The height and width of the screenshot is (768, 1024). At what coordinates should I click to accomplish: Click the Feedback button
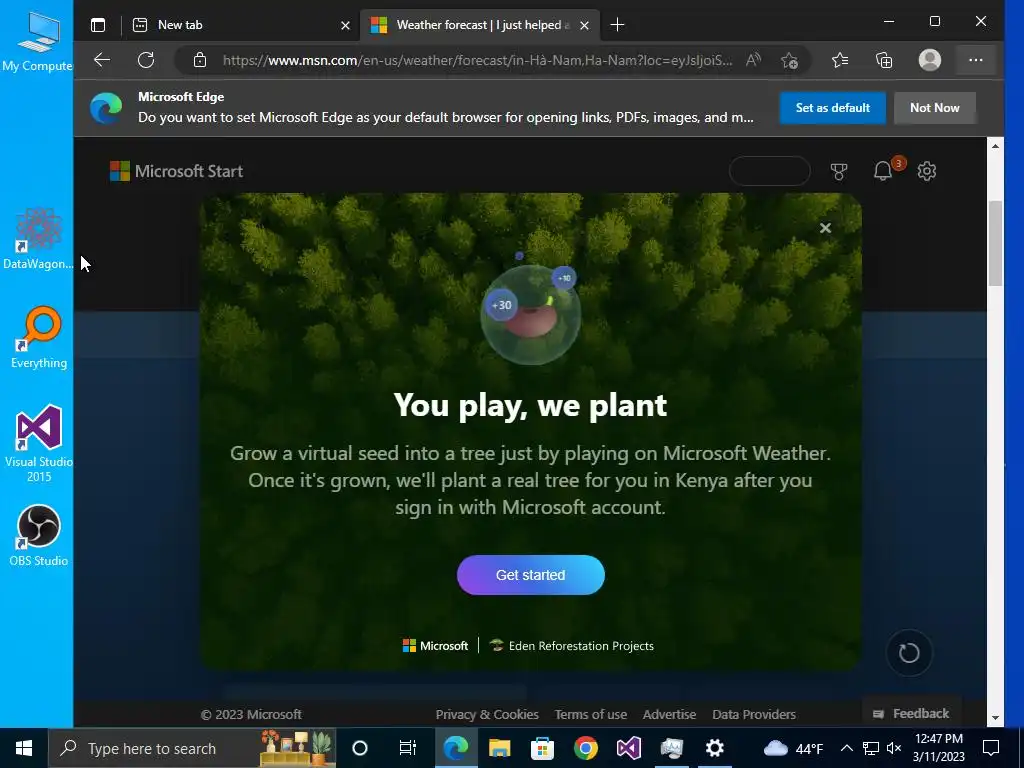point(911,713)
